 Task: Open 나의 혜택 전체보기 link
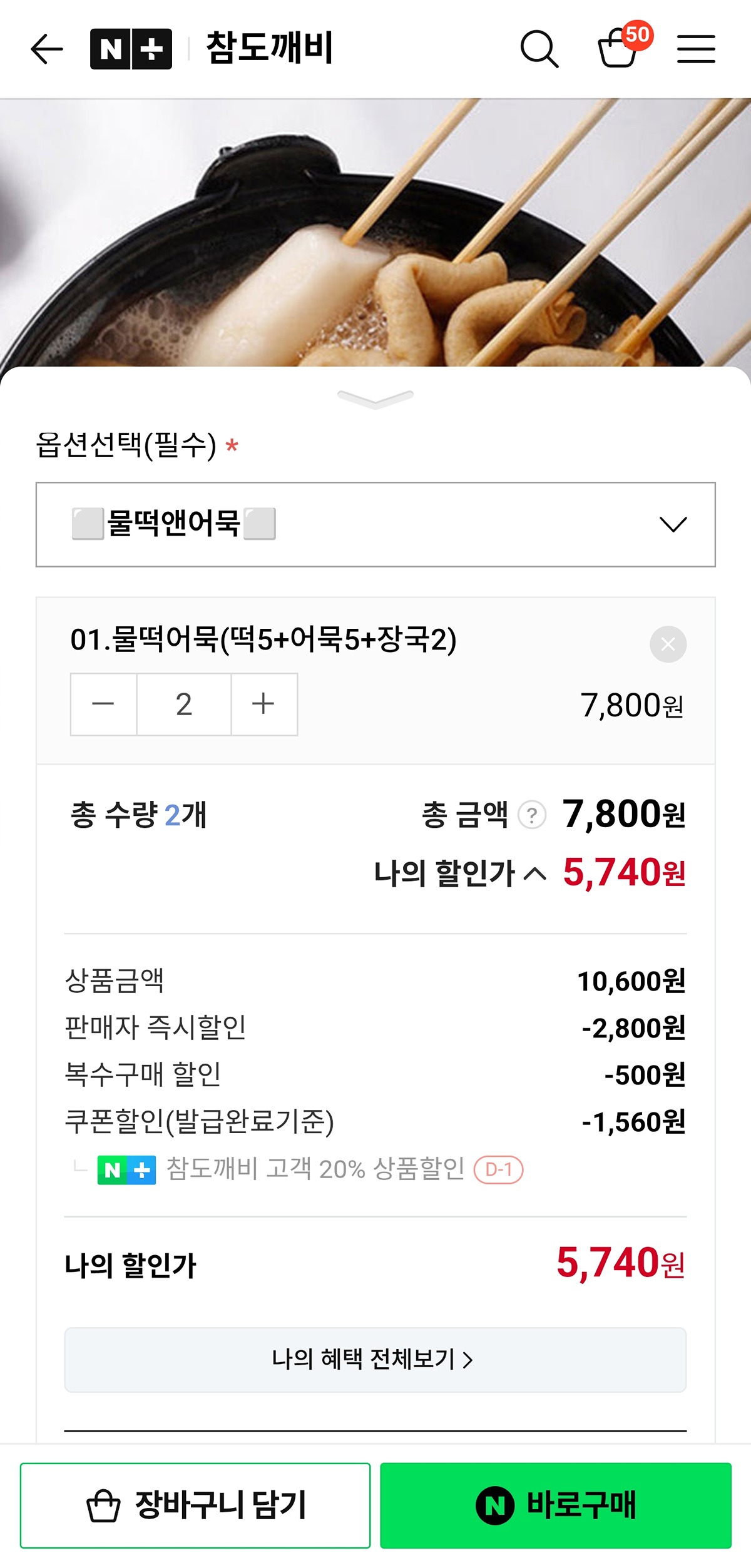[x=375, y=1360]
